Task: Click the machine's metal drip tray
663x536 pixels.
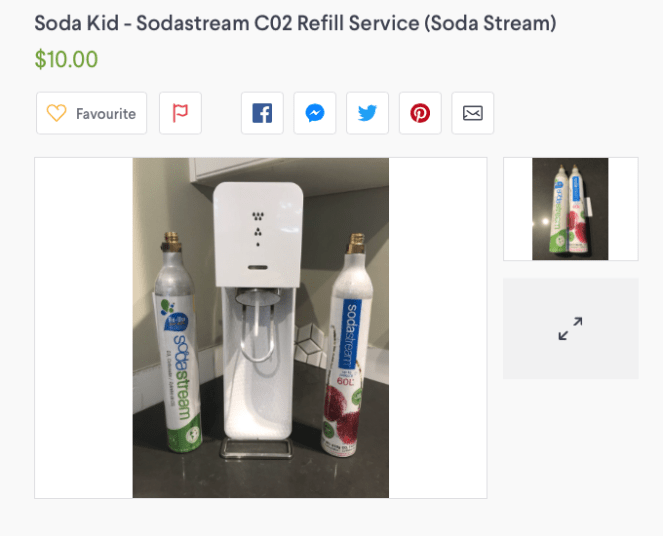Action: click(x=260, y=449)
